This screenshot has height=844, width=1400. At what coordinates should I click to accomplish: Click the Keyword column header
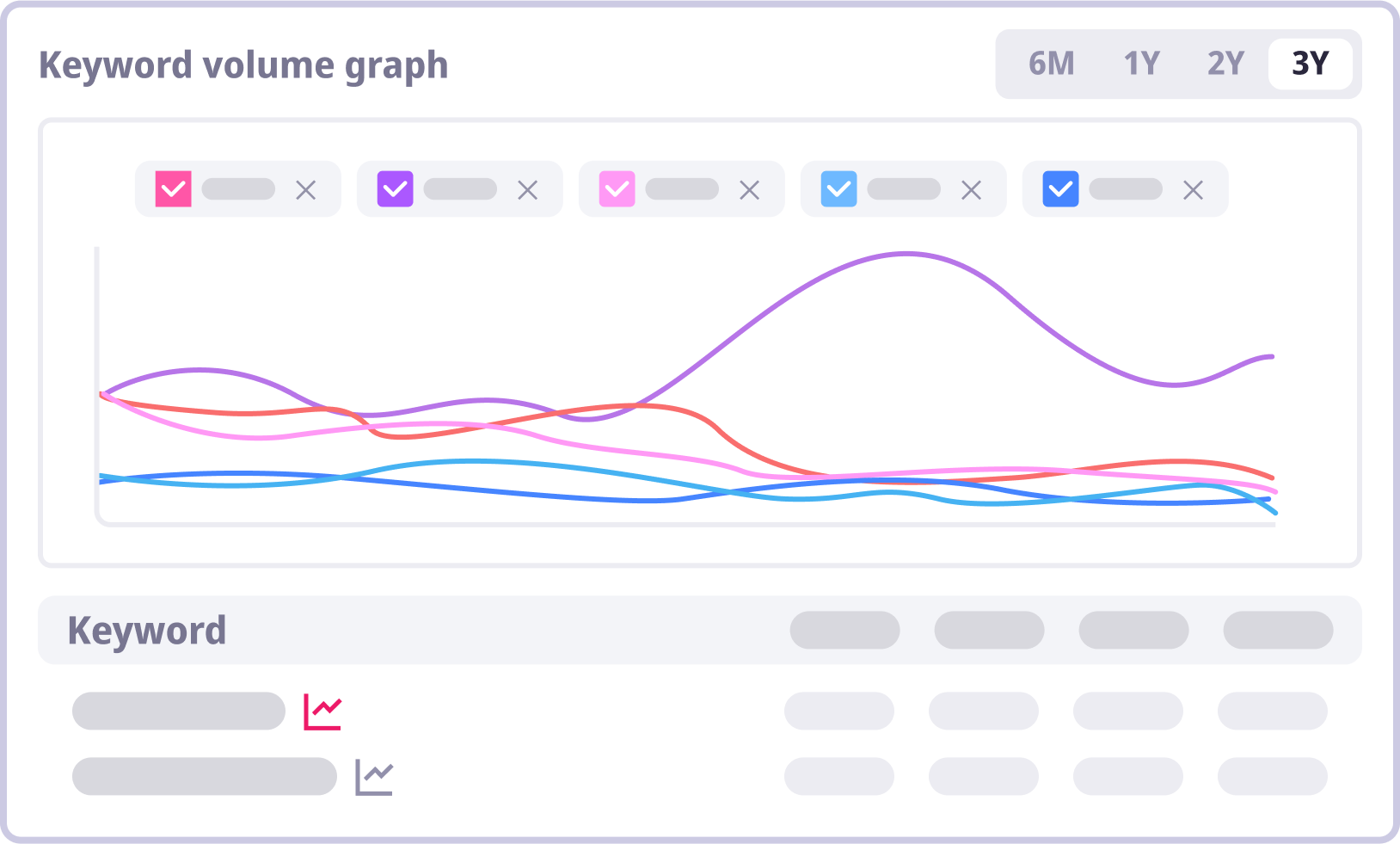pos(147,631)
